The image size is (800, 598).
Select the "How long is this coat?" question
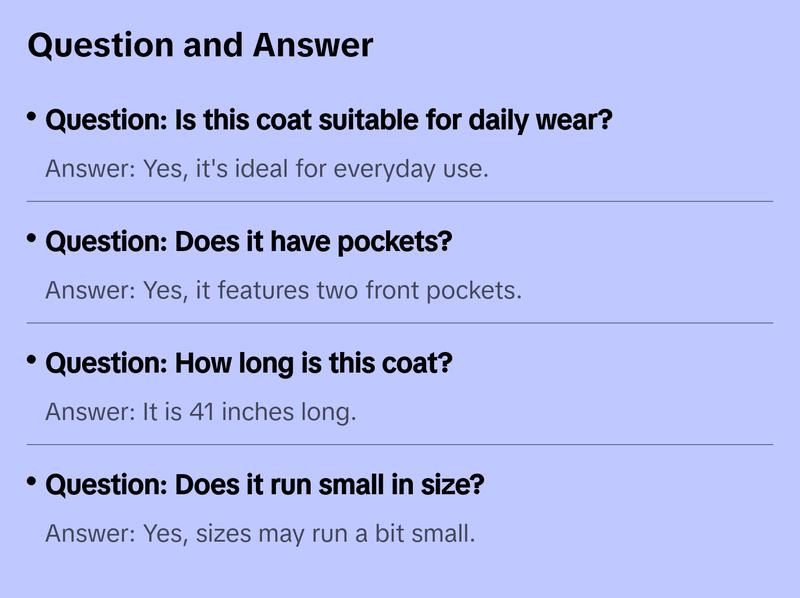[x=249, y=364]
